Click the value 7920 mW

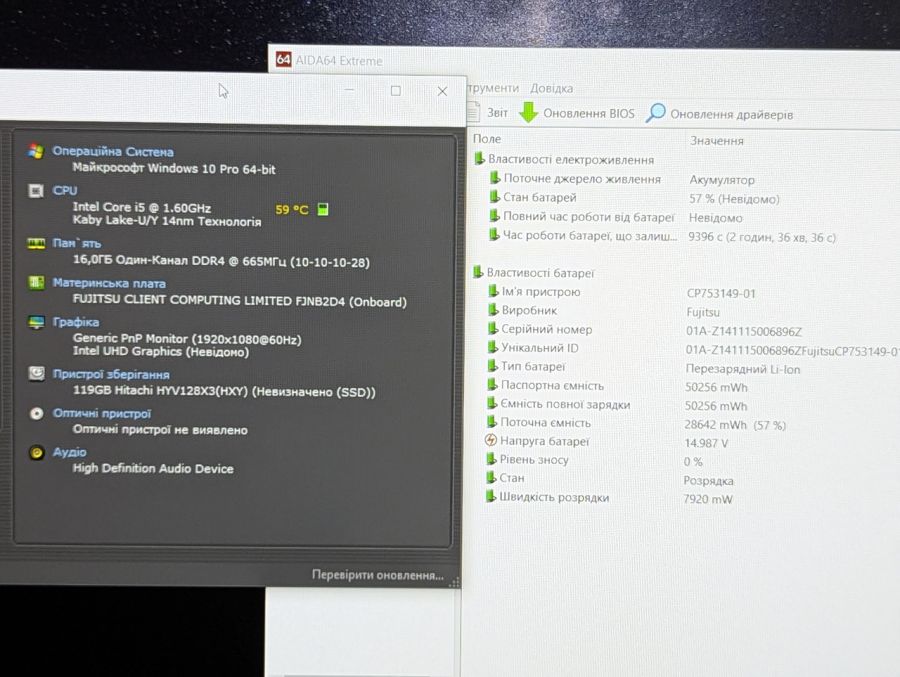(708, 499)
